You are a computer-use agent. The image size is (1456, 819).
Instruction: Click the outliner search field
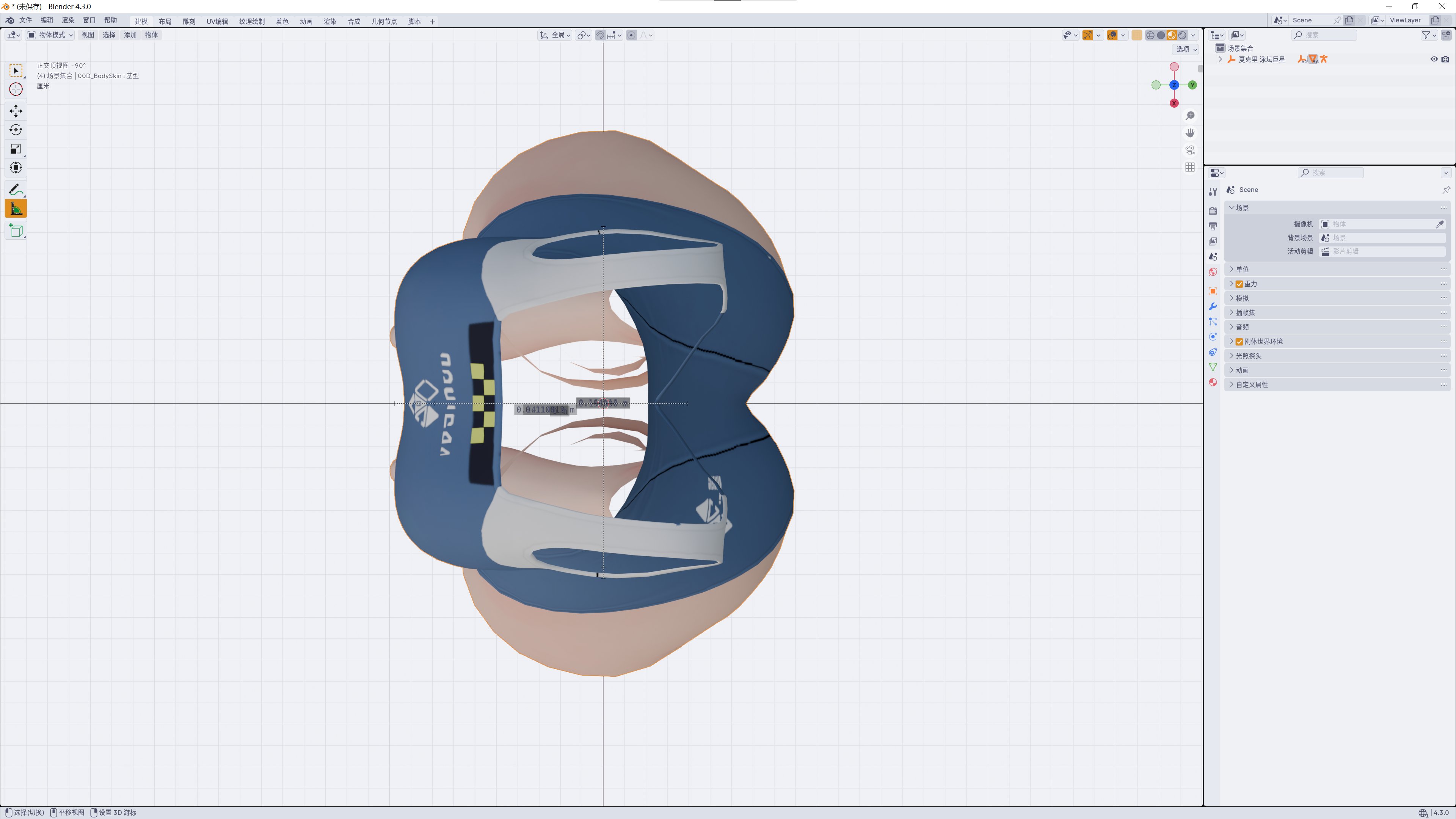[1324, 35]
